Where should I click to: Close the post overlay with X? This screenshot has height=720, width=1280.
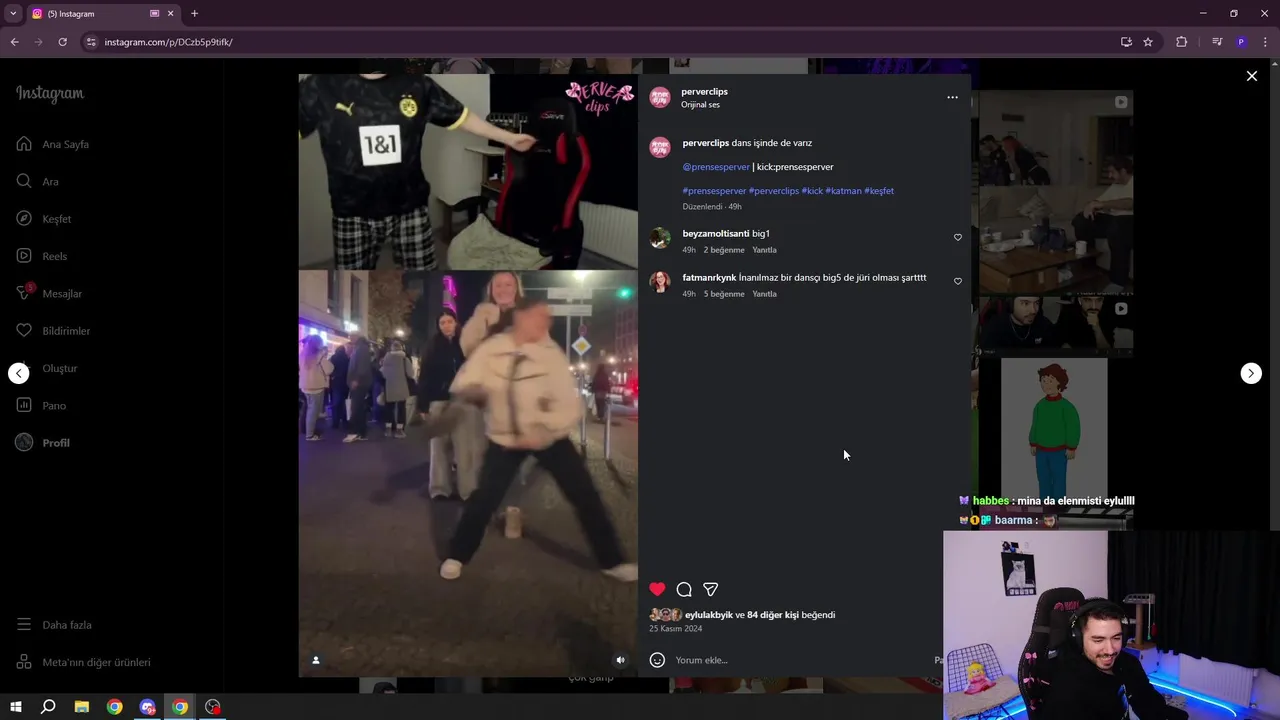[1251, 76]
